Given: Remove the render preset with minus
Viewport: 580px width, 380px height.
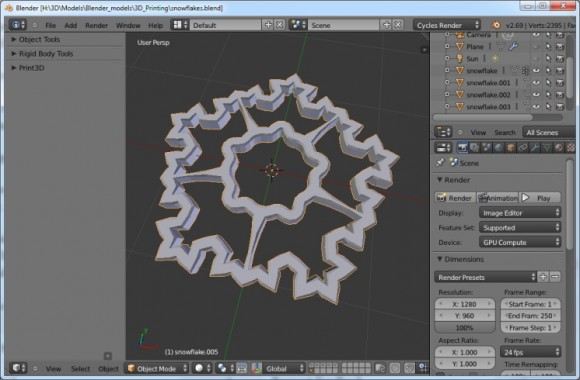Looking at the screenshot, I should pos(555,277).
